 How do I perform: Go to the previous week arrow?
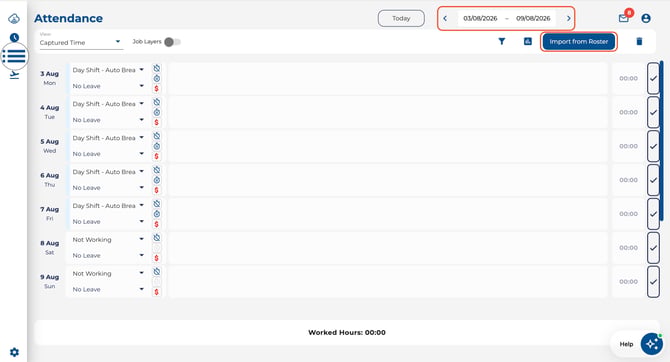tap(445, 18)
